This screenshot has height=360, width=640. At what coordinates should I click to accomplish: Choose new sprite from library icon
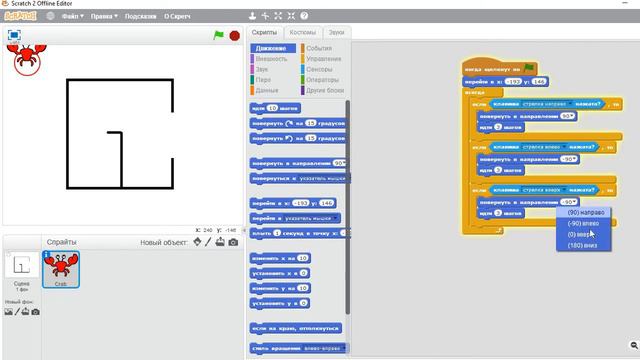[x=197, y=242]
